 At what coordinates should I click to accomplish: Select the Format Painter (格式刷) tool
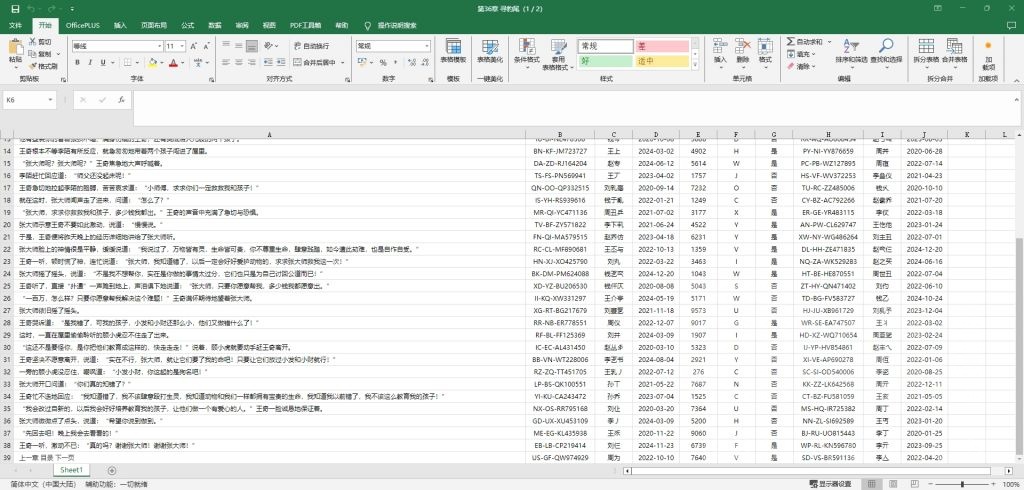44,66
